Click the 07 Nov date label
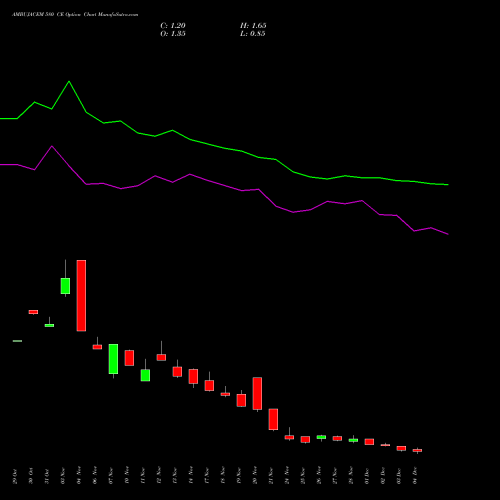Image resolution: width=500 pixels, height=500 pixels. [111, 476]
